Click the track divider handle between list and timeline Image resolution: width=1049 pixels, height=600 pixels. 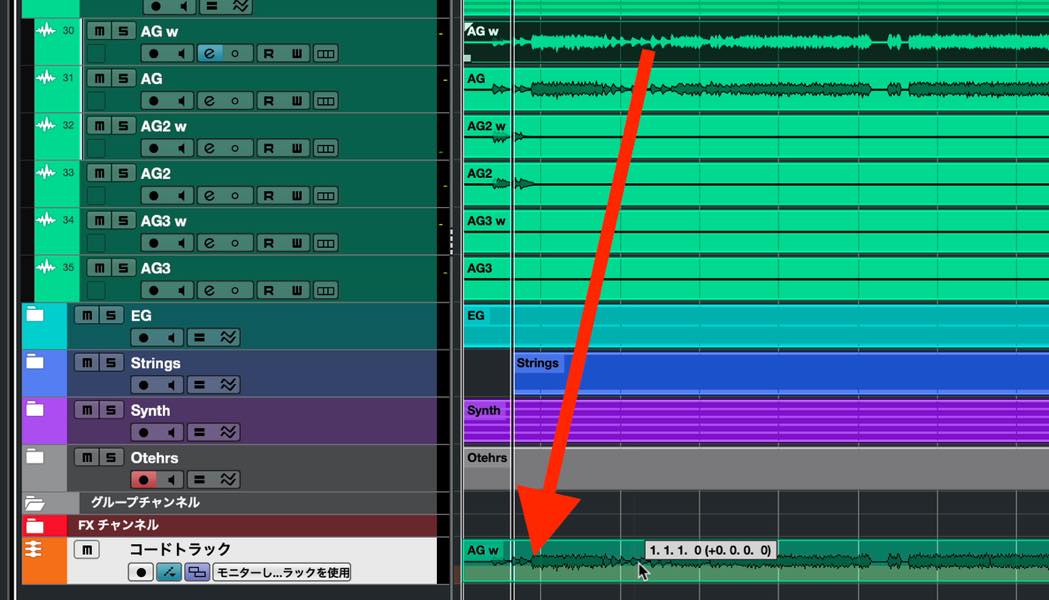tap(452, 241)
